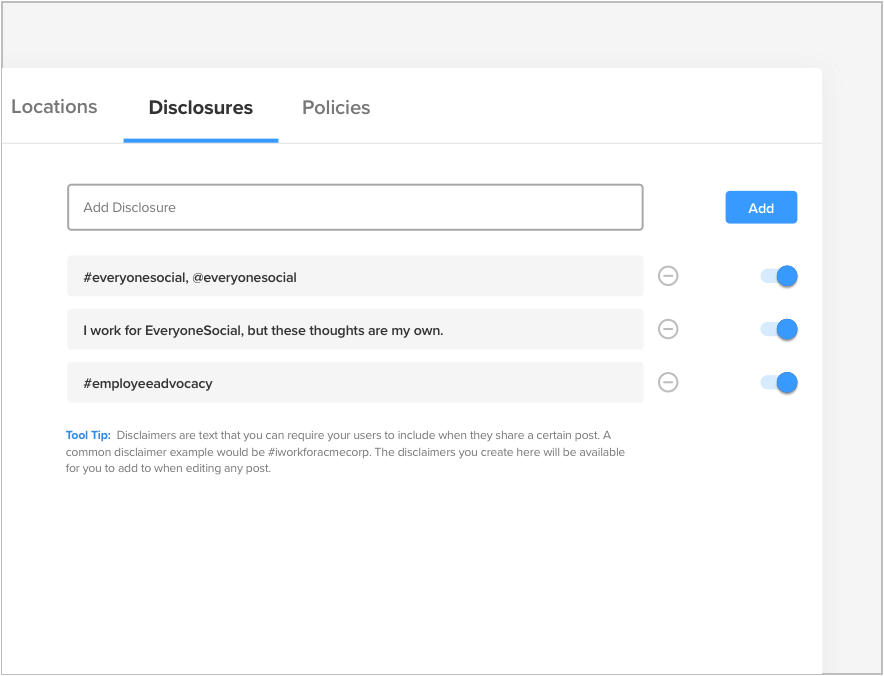Switch to the Locations tab

tap(54, 107)
